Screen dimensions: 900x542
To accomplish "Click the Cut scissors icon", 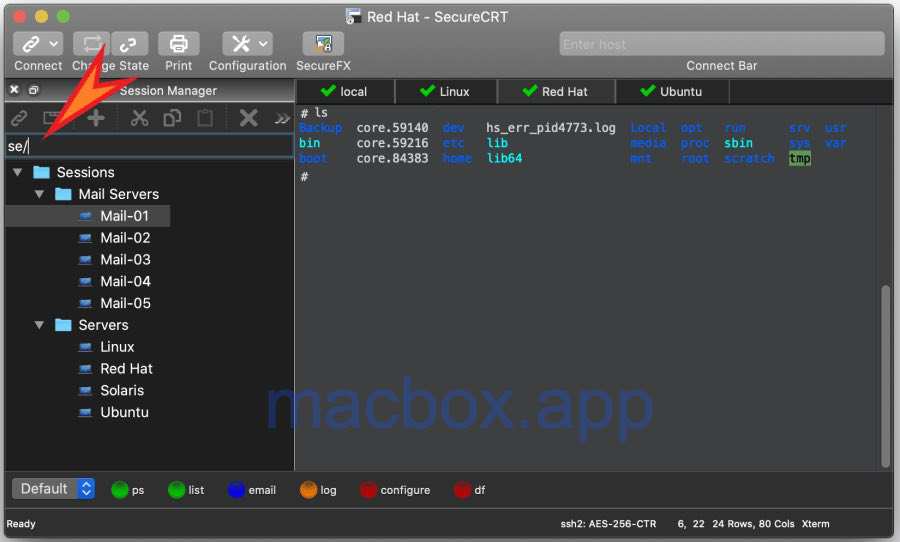I will 139,118.
